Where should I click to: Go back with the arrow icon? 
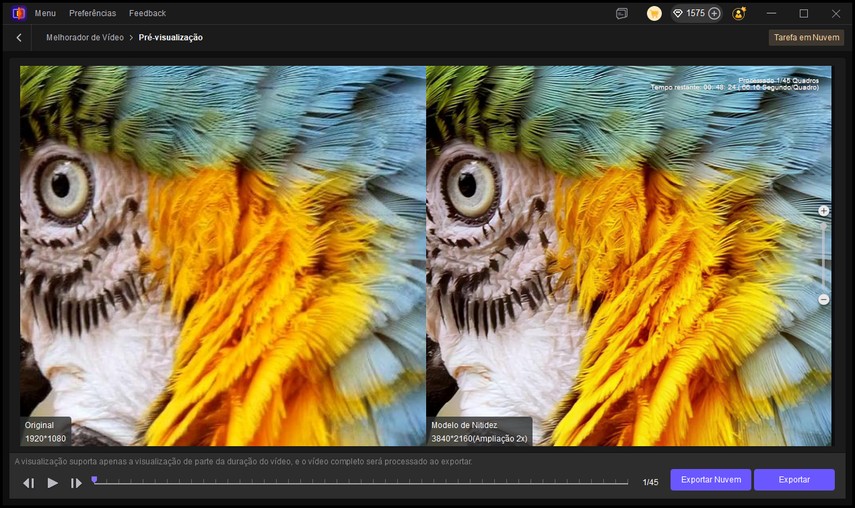coord(19,38)
